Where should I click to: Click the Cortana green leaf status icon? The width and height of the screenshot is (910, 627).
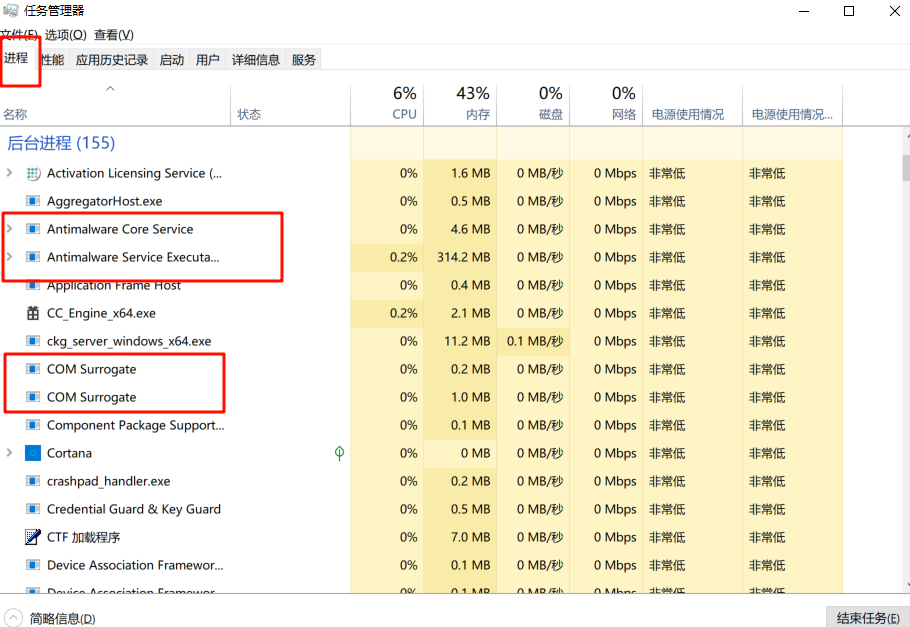click(x=339, y=453)
